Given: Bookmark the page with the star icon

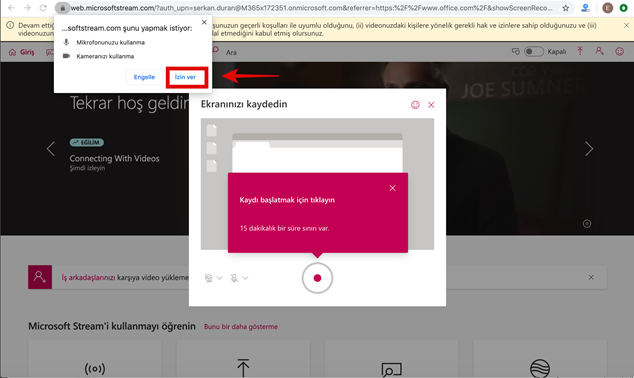Looking at the screenshot, I should [566, 8].
